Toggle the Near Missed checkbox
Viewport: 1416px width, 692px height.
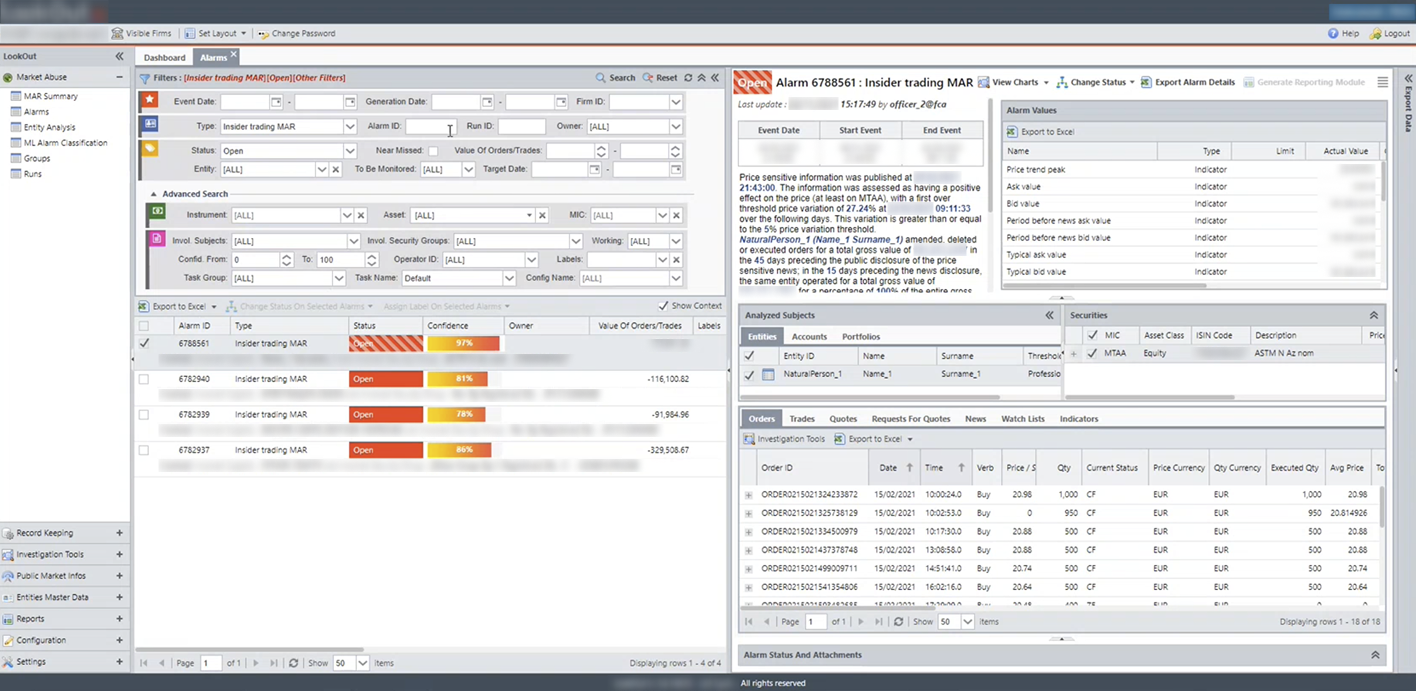(433, 151)
